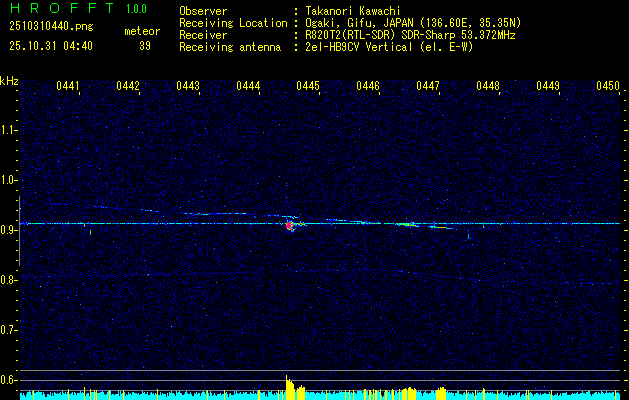Screen dimensions: 629x400
Task: Click the bright red meteor echo burst
Action: [291, 226]
